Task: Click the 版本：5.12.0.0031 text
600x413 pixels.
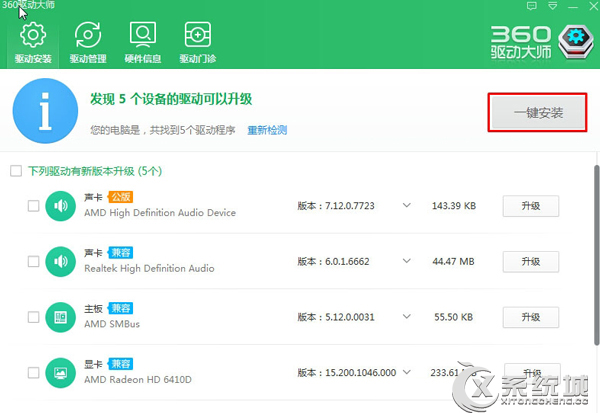Action: tap(336, 317)
